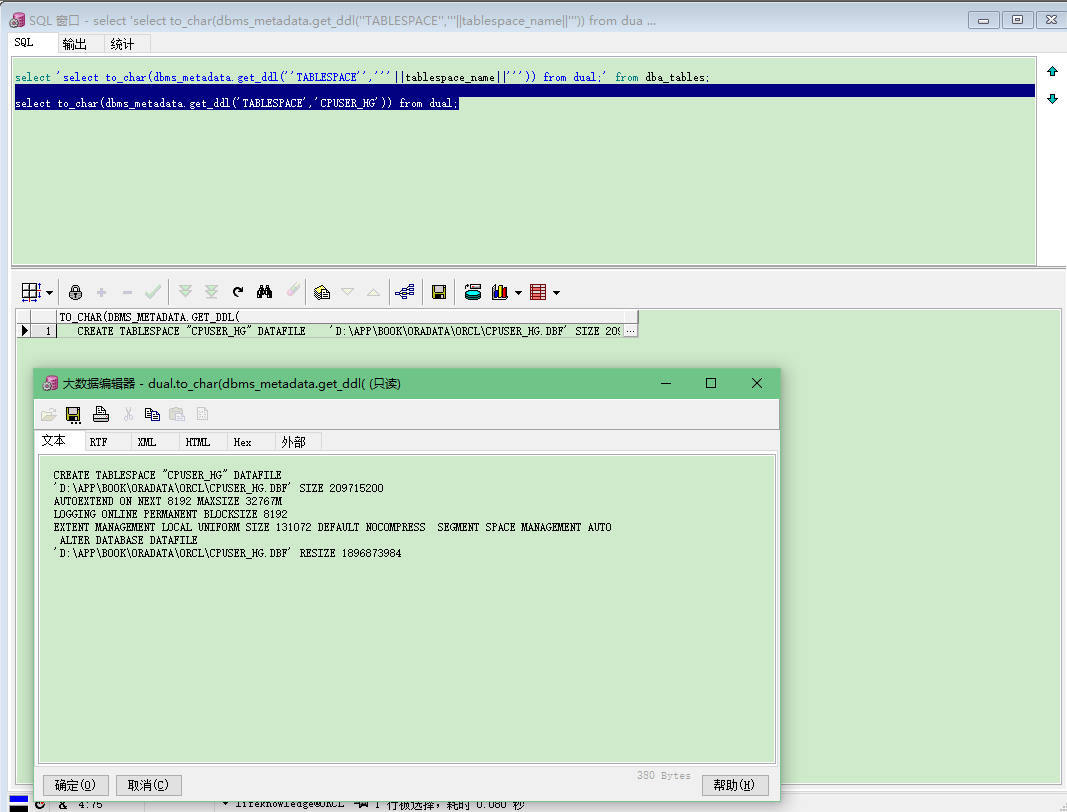Click the 取消(C) button

coord(148,785)
